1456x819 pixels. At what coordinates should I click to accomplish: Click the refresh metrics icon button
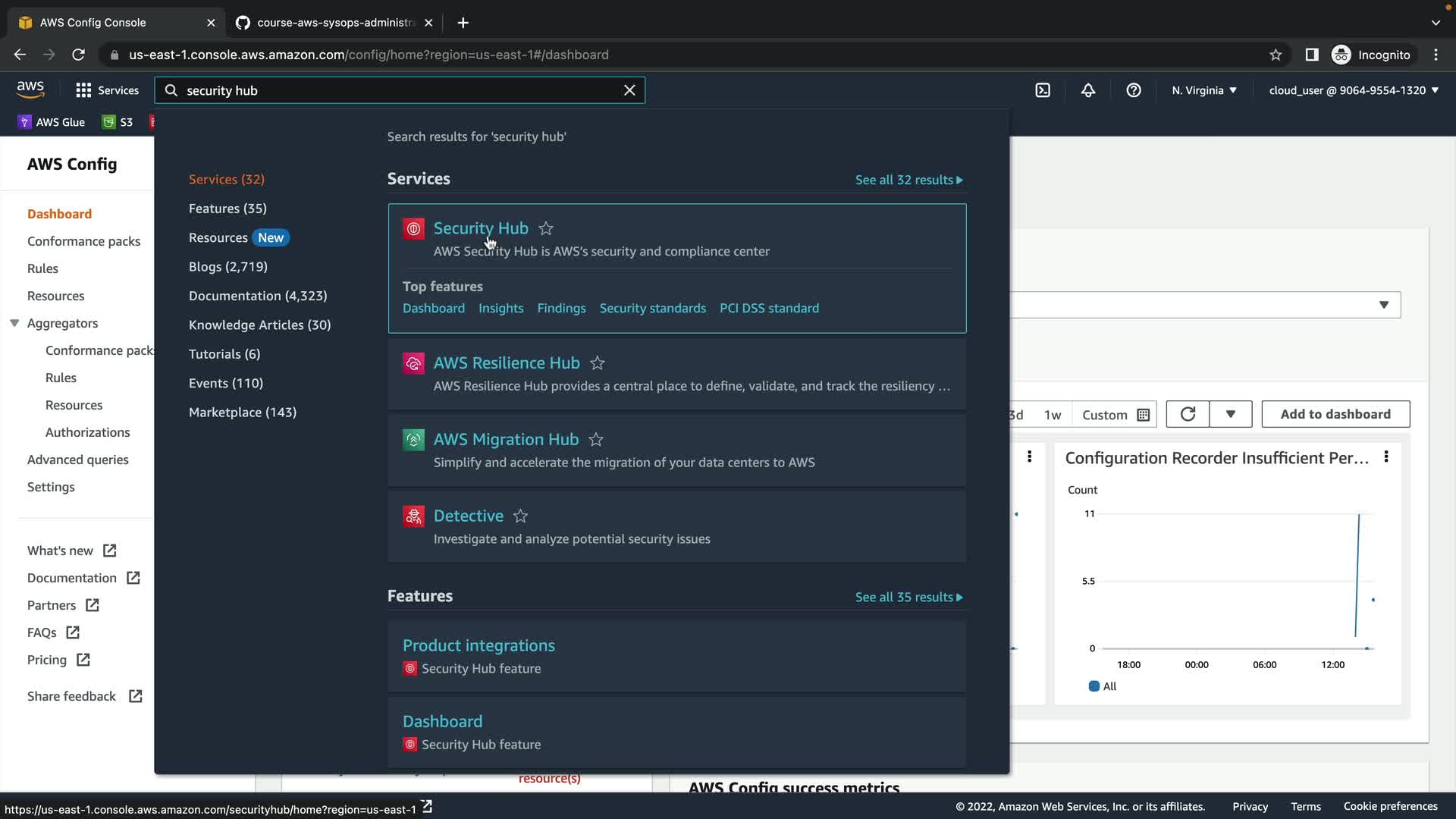(1188, 414)
